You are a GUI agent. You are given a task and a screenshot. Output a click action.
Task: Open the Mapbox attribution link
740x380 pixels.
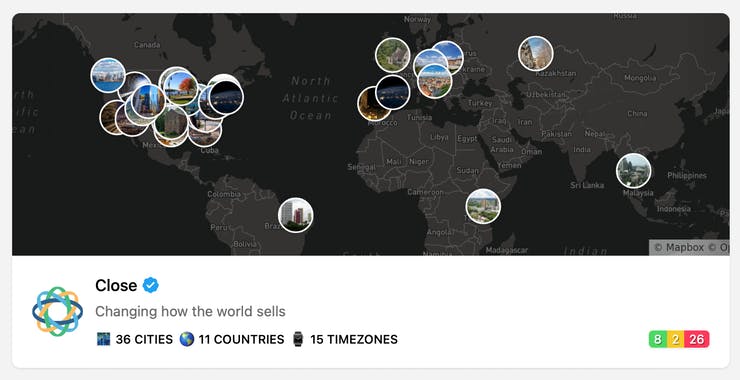(x=679, y=247)
